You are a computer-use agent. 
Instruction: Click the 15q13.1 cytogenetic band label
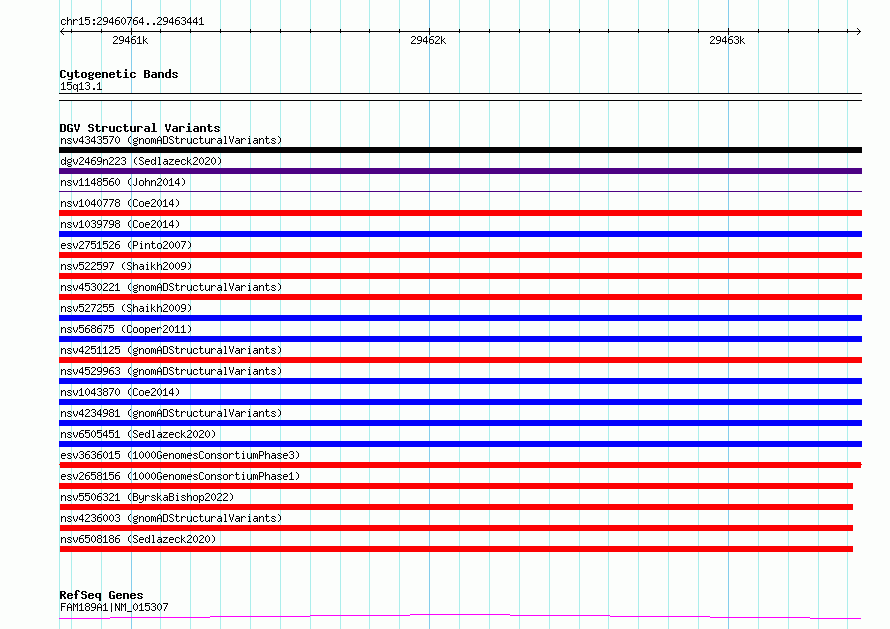[81, 86]
